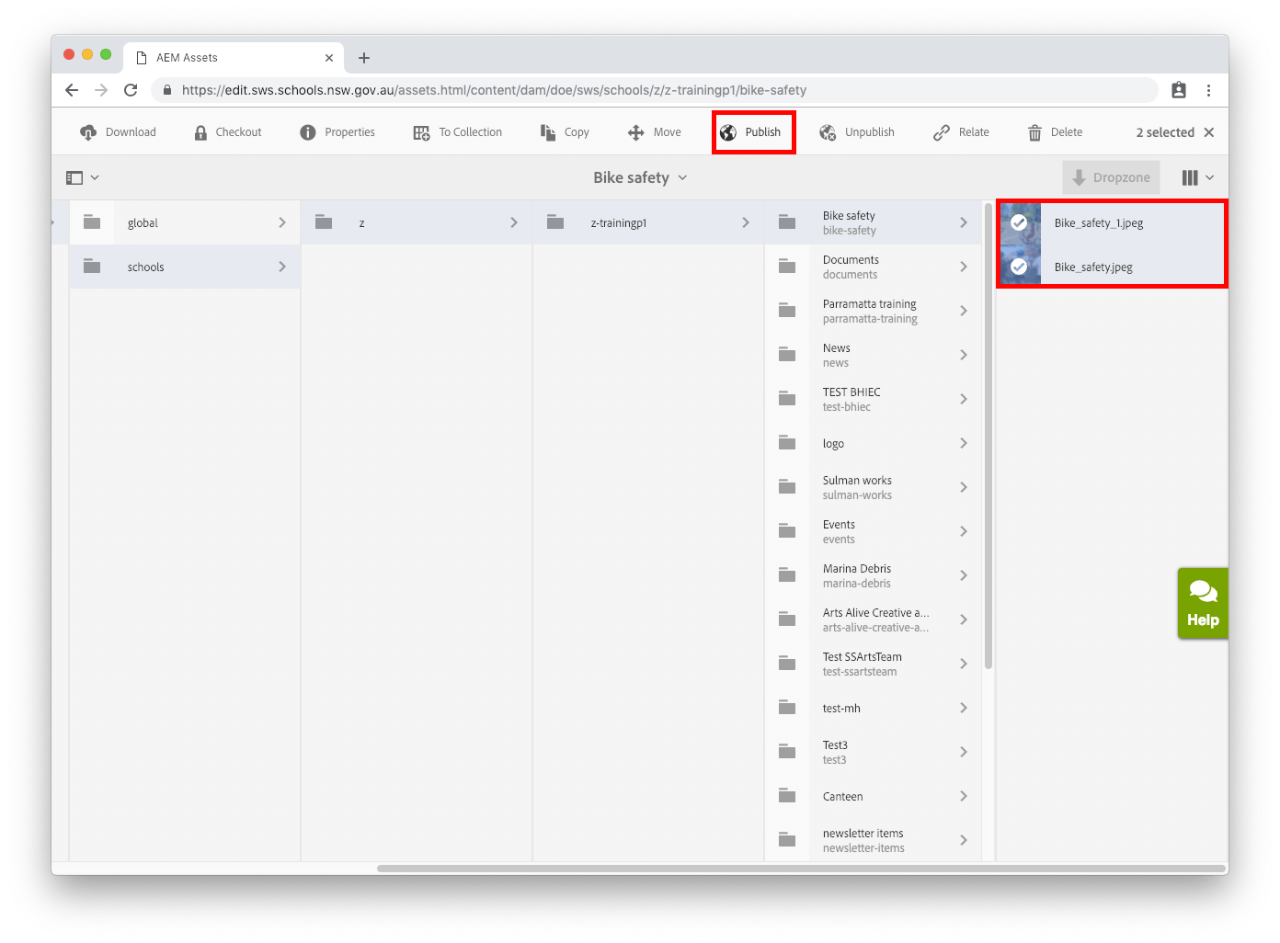Click the Unpublish label
Viewport: 1280px width, 943px height.
tap(870, 132)
